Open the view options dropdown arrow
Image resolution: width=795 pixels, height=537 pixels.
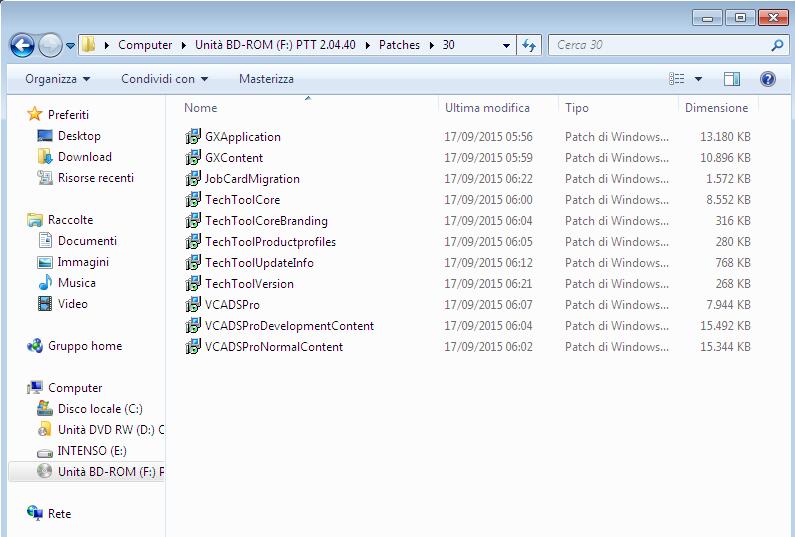pyautogui.click(x=698, y=79)
